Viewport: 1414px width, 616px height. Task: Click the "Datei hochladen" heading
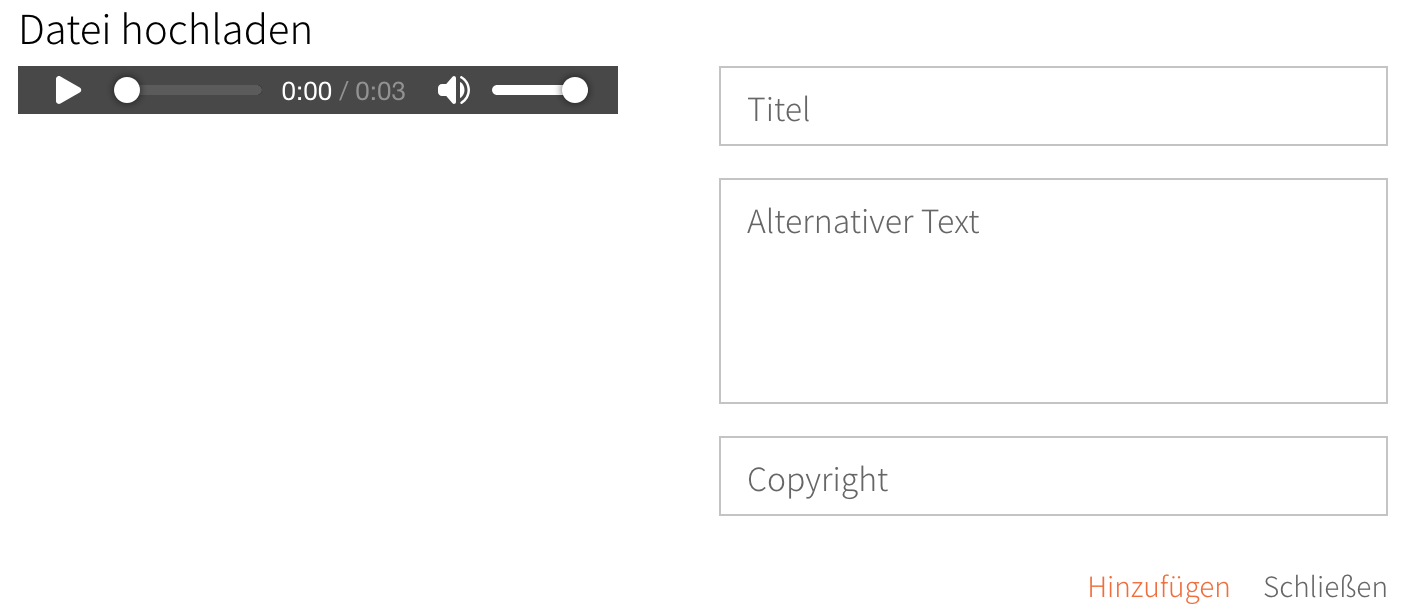166,30
